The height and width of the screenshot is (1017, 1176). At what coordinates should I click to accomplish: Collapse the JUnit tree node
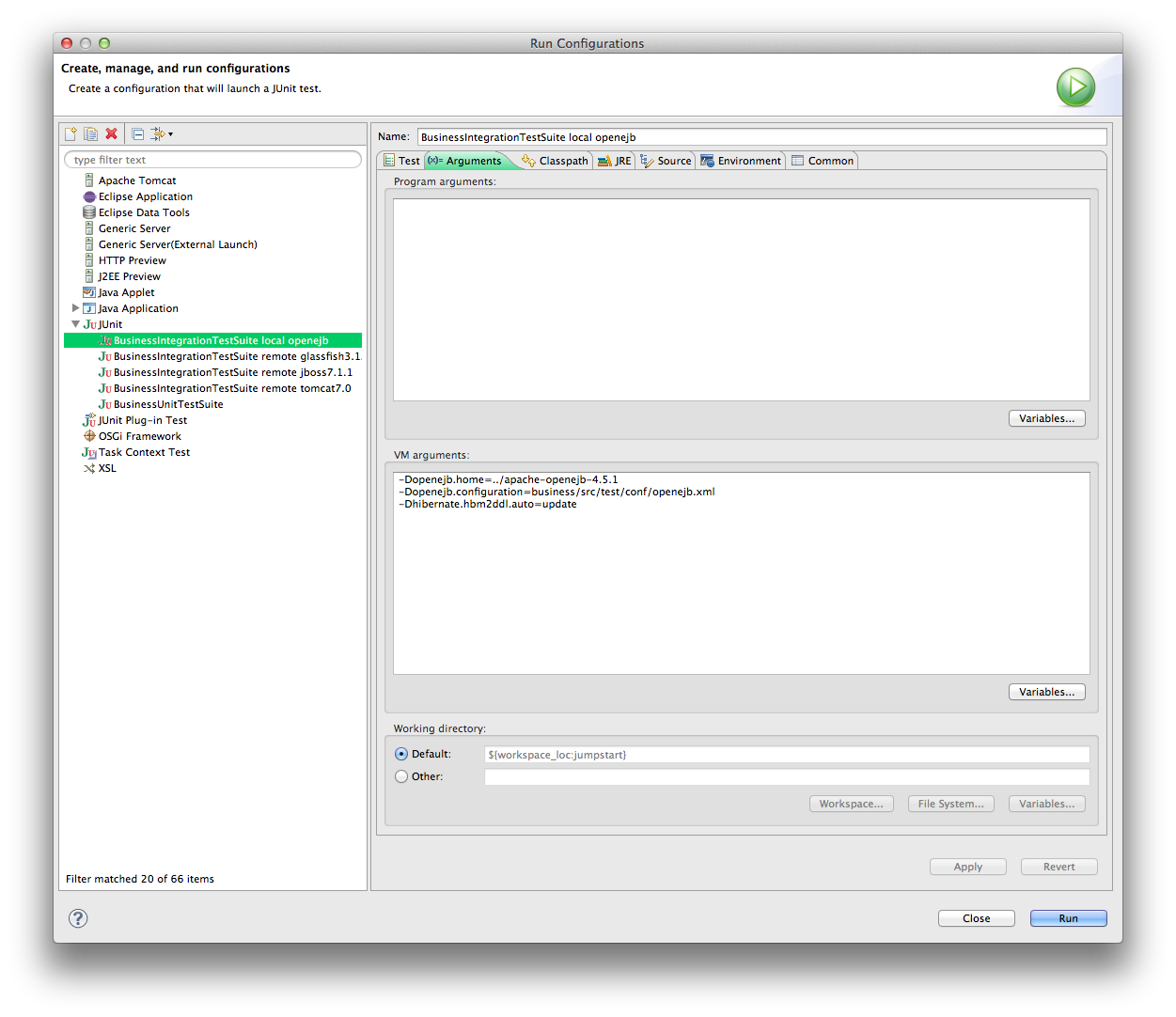pyautogui.click(x=76, y=324)
